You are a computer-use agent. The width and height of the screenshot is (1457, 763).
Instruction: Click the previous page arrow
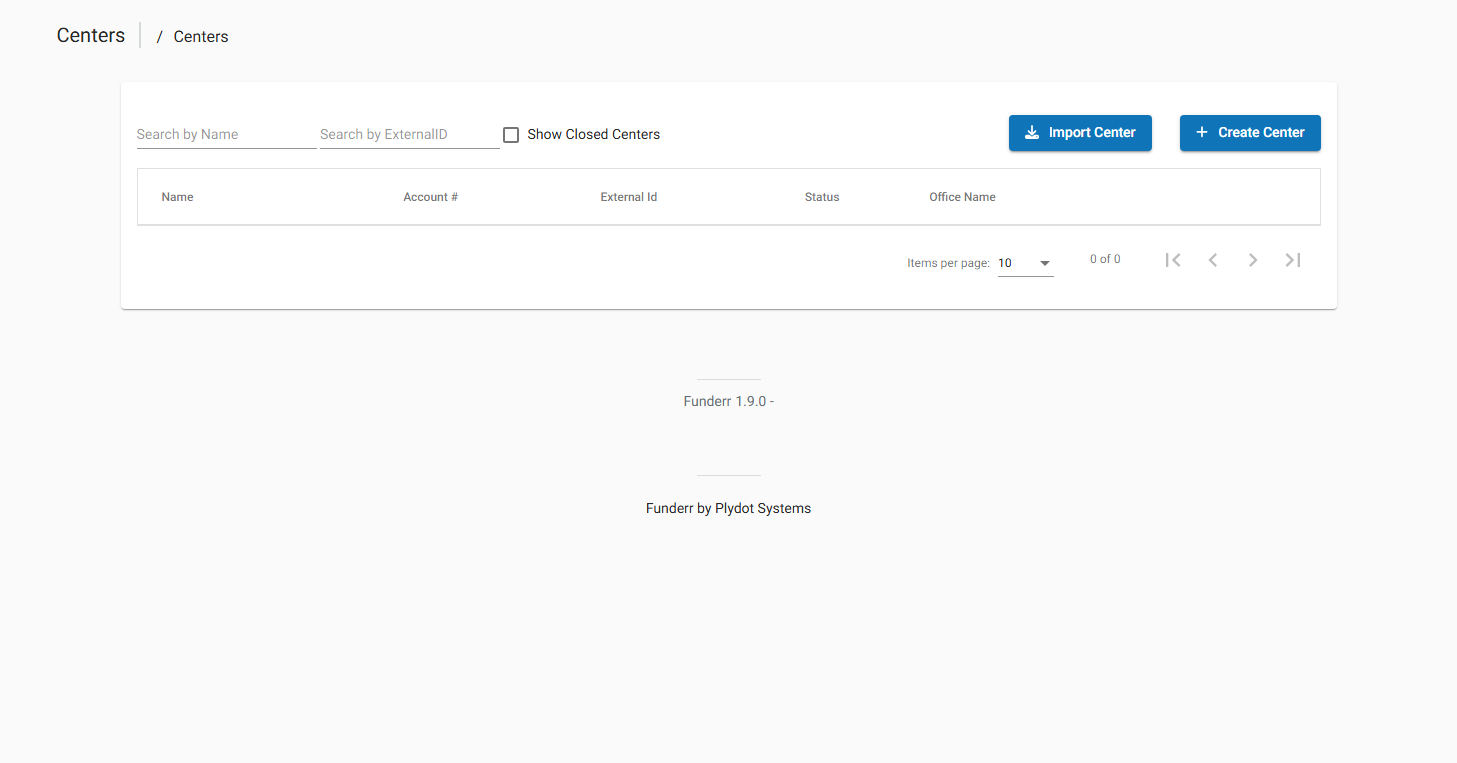tap(1213, 260)
